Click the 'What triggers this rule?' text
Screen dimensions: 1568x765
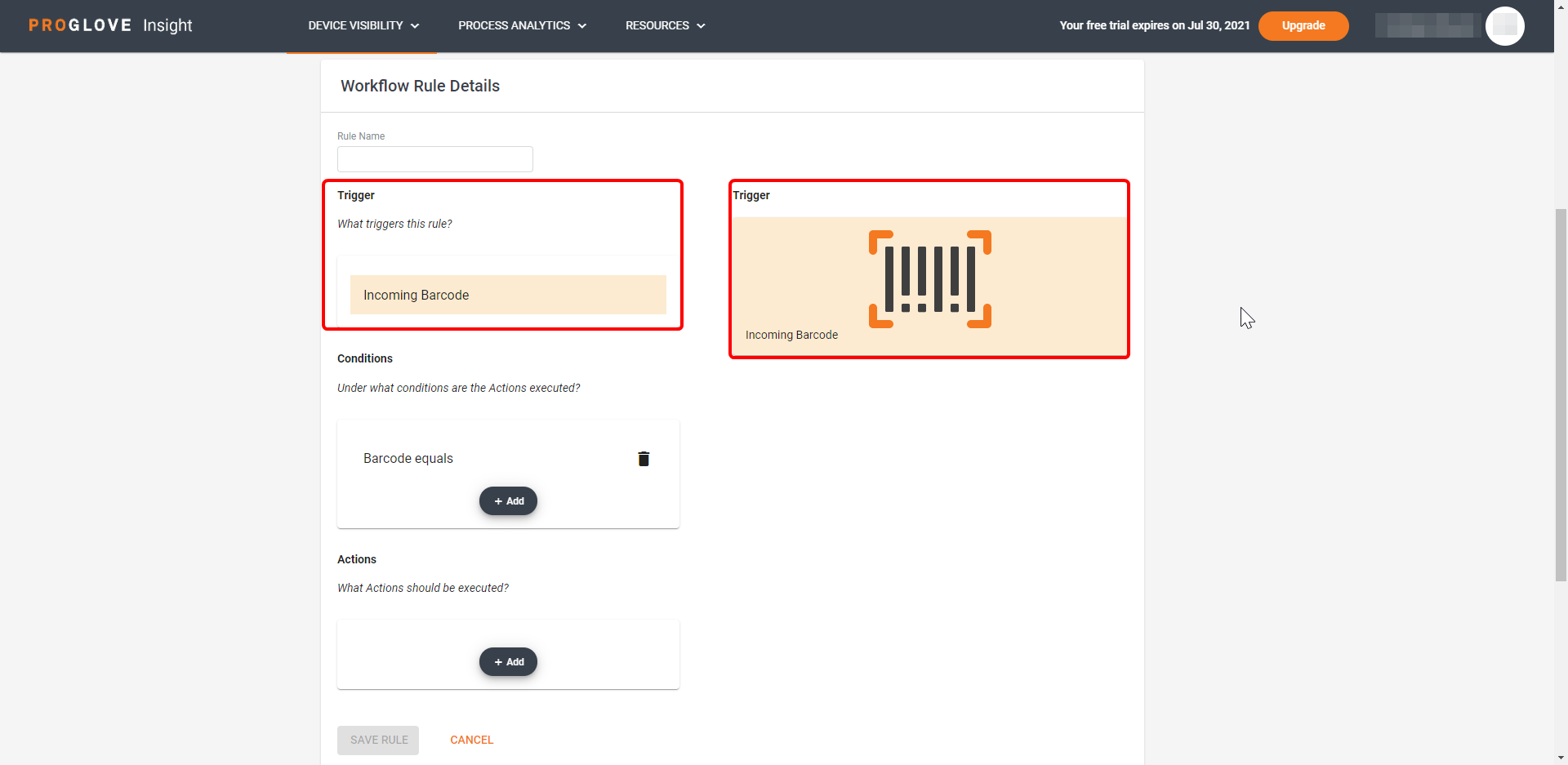point(394,224)
